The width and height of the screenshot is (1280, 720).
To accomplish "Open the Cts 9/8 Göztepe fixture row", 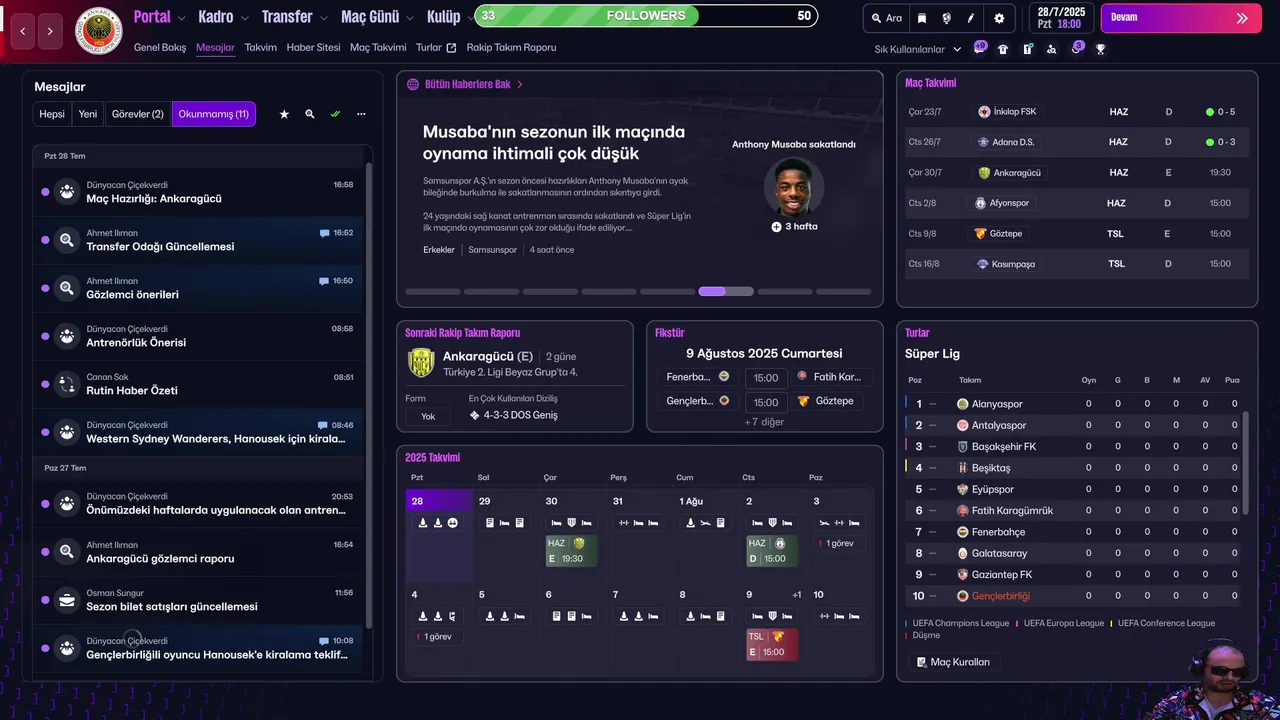I will pyautogui.click(x=1076, y=233).
